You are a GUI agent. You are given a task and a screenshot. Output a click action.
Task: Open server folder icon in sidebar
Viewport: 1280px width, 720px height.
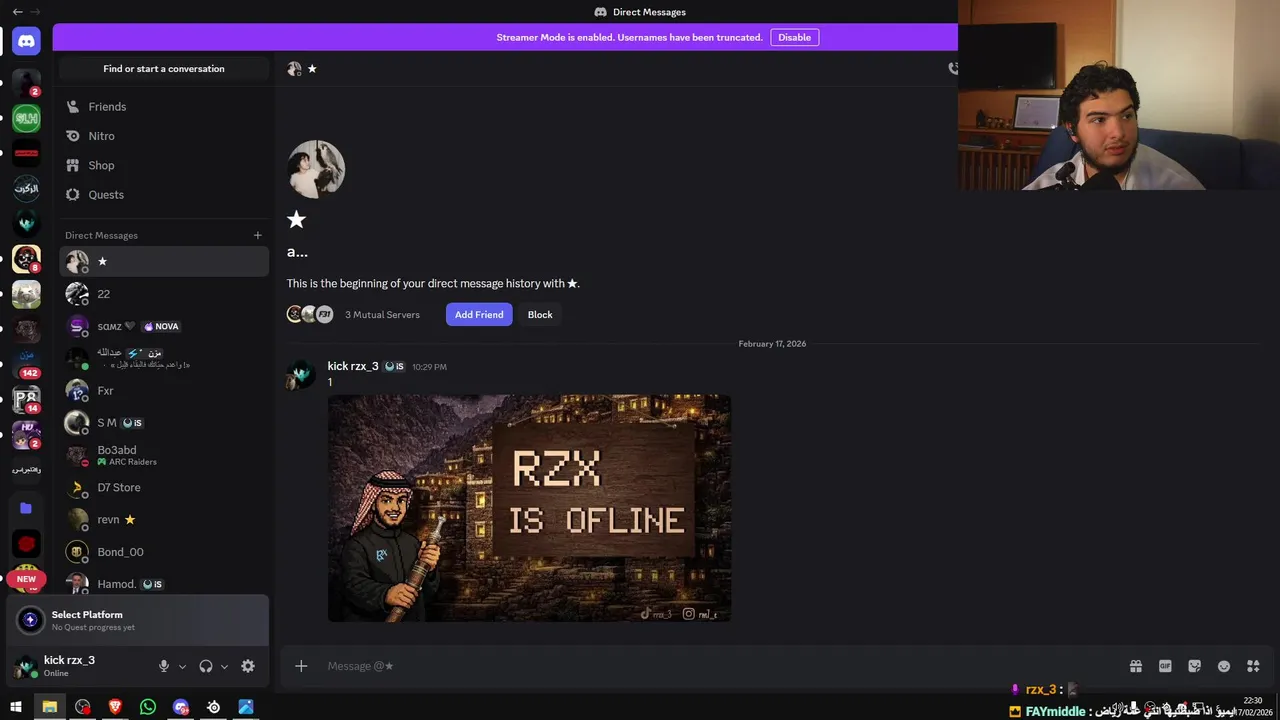point(27,508)
